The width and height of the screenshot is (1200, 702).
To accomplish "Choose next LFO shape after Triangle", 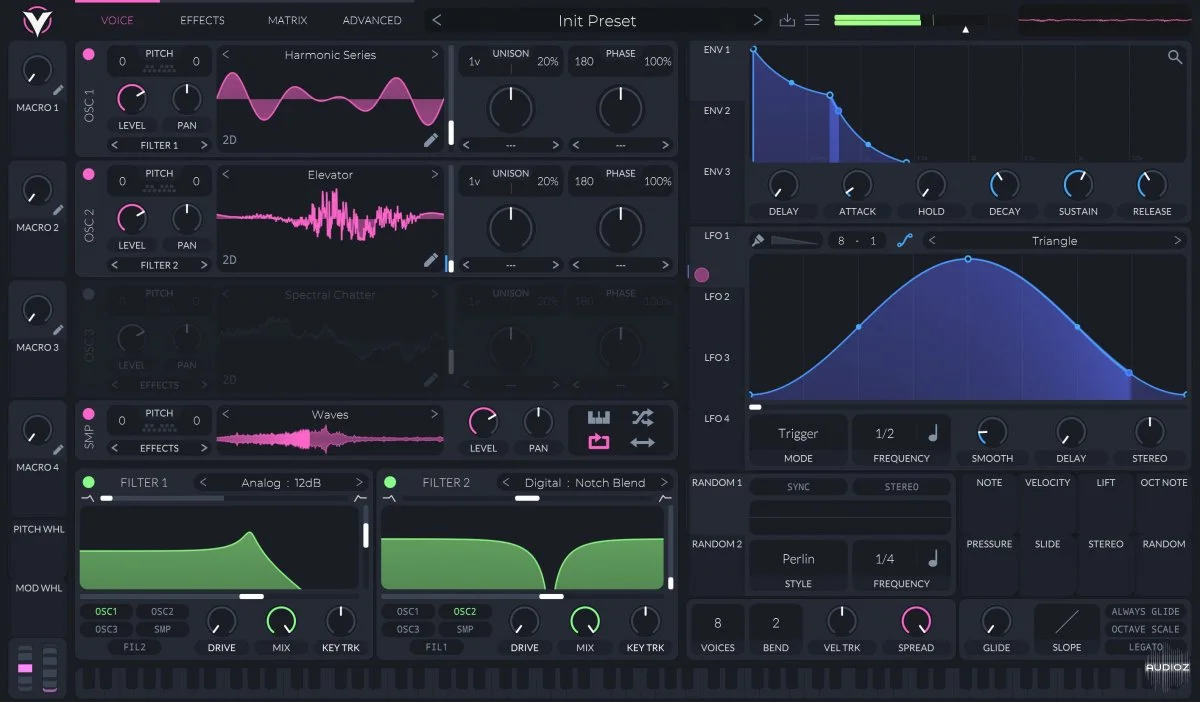I will click(x=1177, y=241).
